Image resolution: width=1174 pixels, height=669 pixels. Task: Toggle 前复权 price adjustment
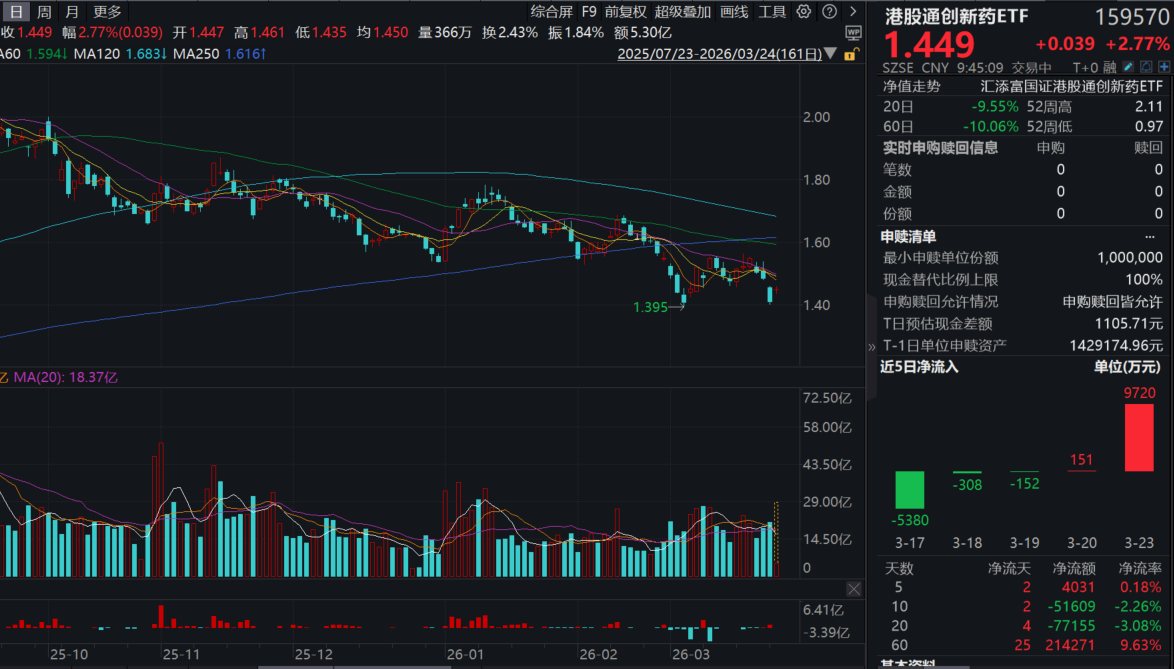tap(626, 12)
